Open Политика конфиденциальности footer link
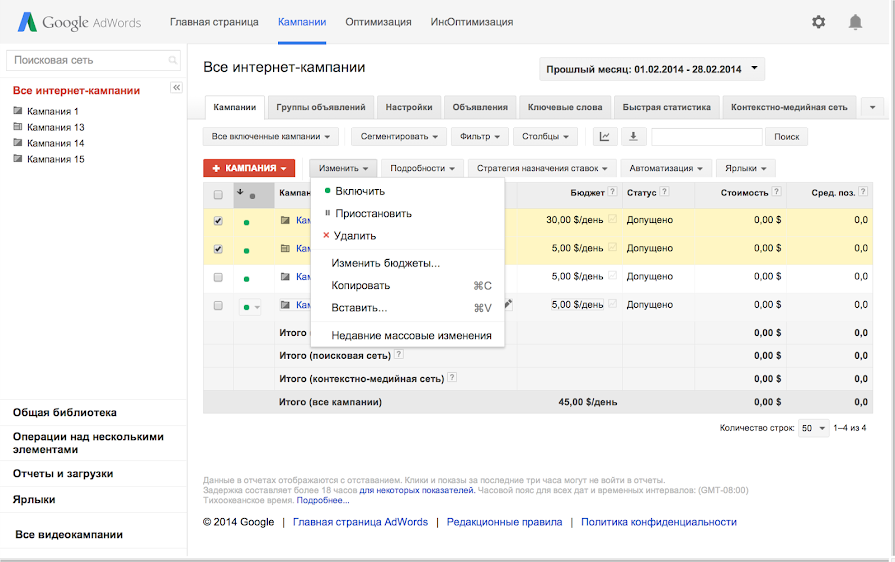Screen dimensions: 895x562 [x=658, y=522]
